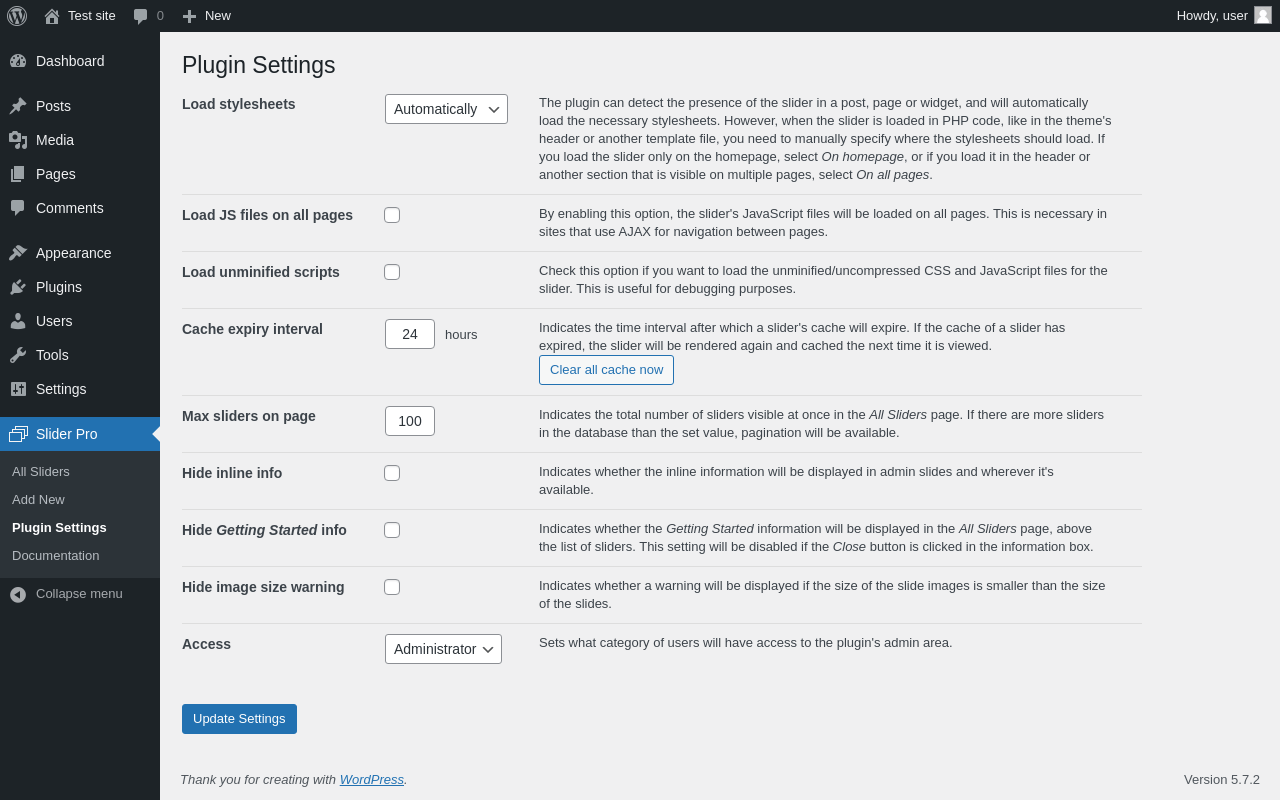
Task: Go to All Sliders submenu item
Action: [x=41, y=472]
